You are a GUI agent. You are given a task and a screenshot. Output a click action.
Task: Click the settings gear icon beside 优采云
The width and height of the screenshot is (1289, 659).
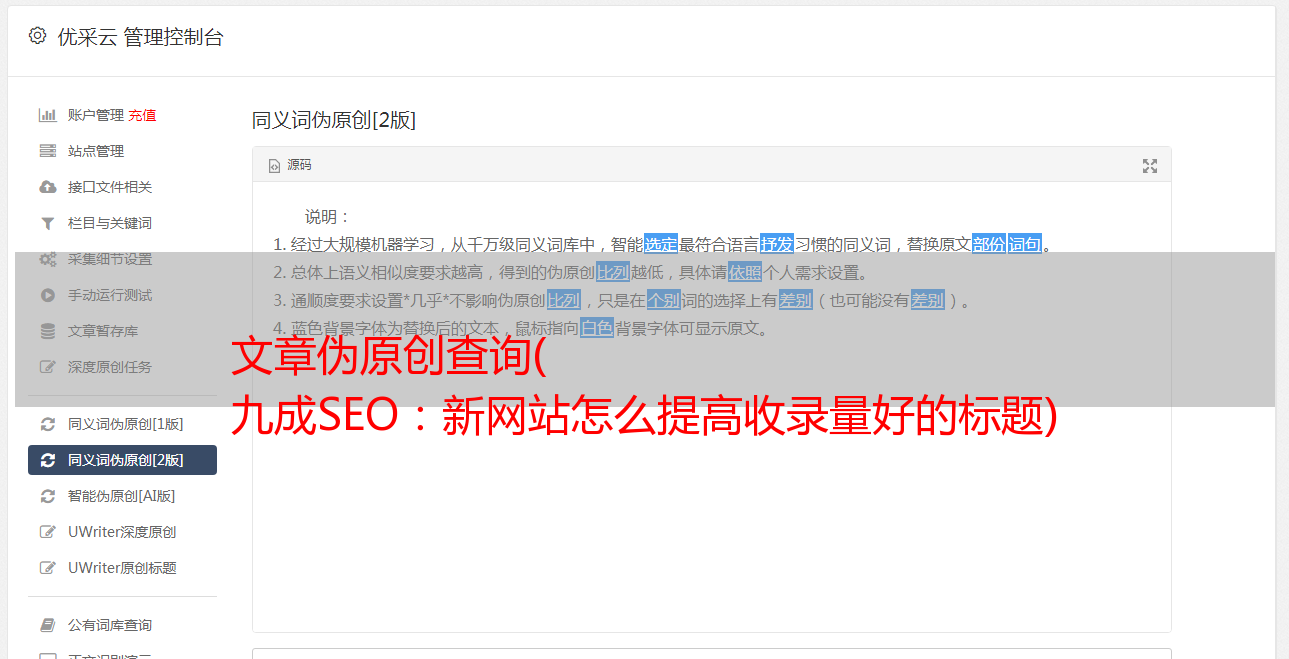click(37, 36)
